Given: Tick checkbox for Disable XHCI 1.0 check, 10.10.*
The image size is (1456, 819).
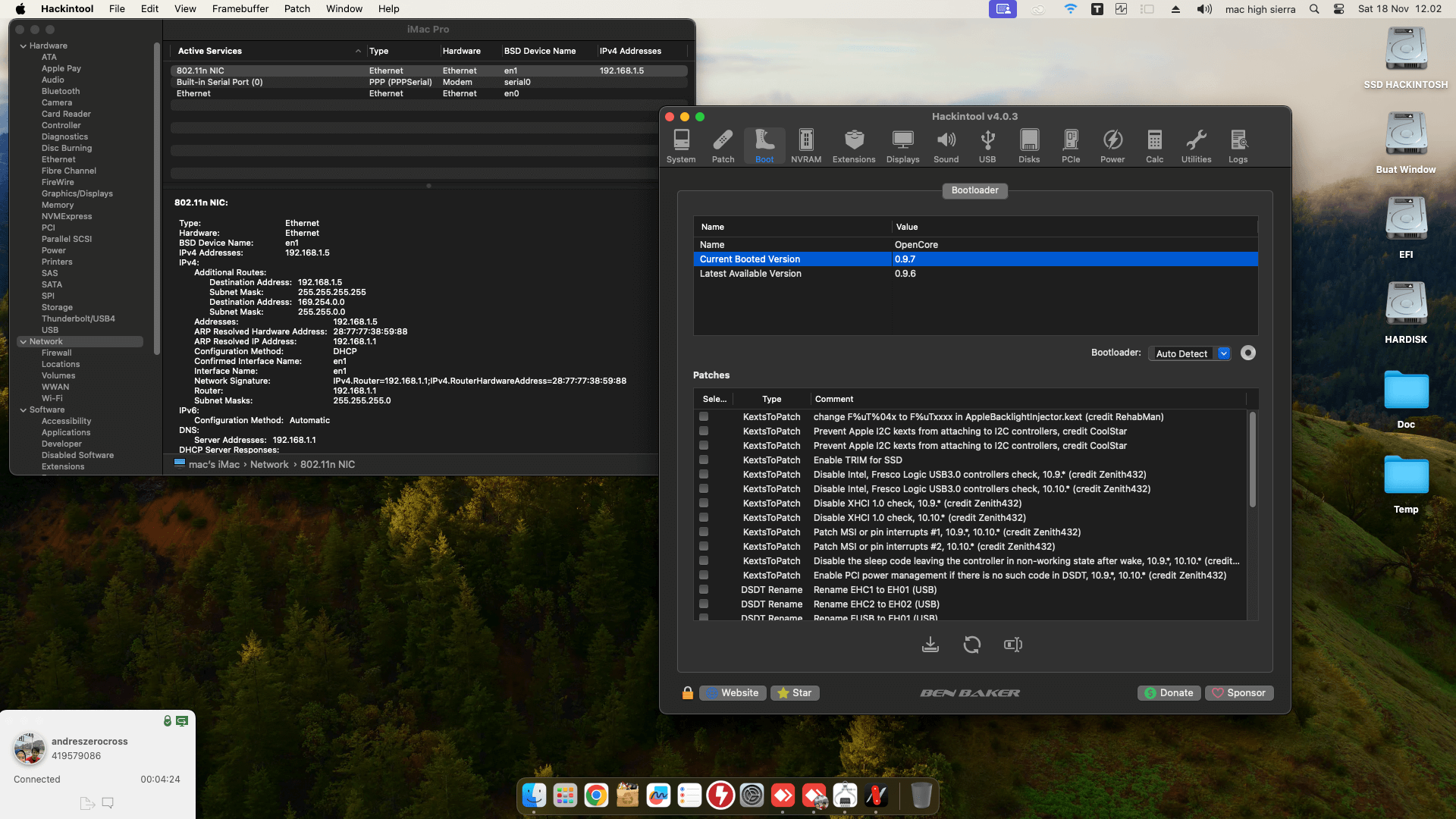Looking at the screenshot, I should [x=704, y=518].
